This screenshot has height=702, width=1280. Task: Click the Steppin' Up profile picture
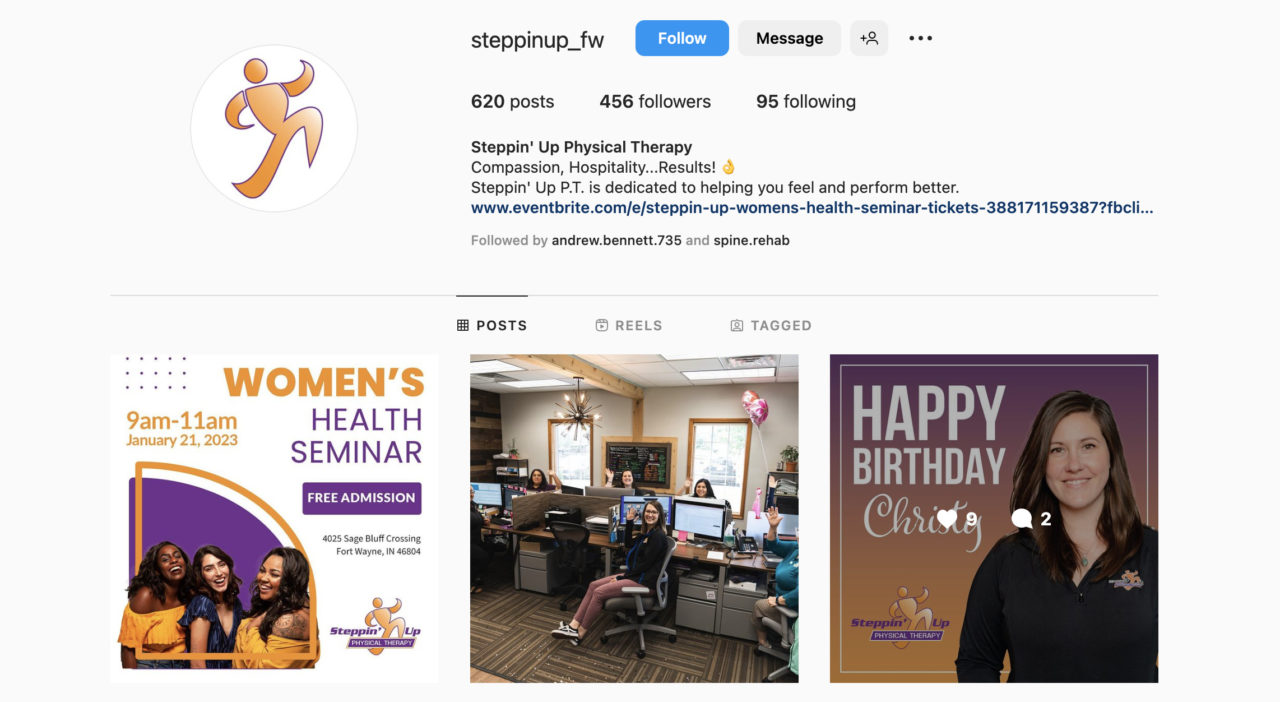pyautogui.click(x=274, y=128)
